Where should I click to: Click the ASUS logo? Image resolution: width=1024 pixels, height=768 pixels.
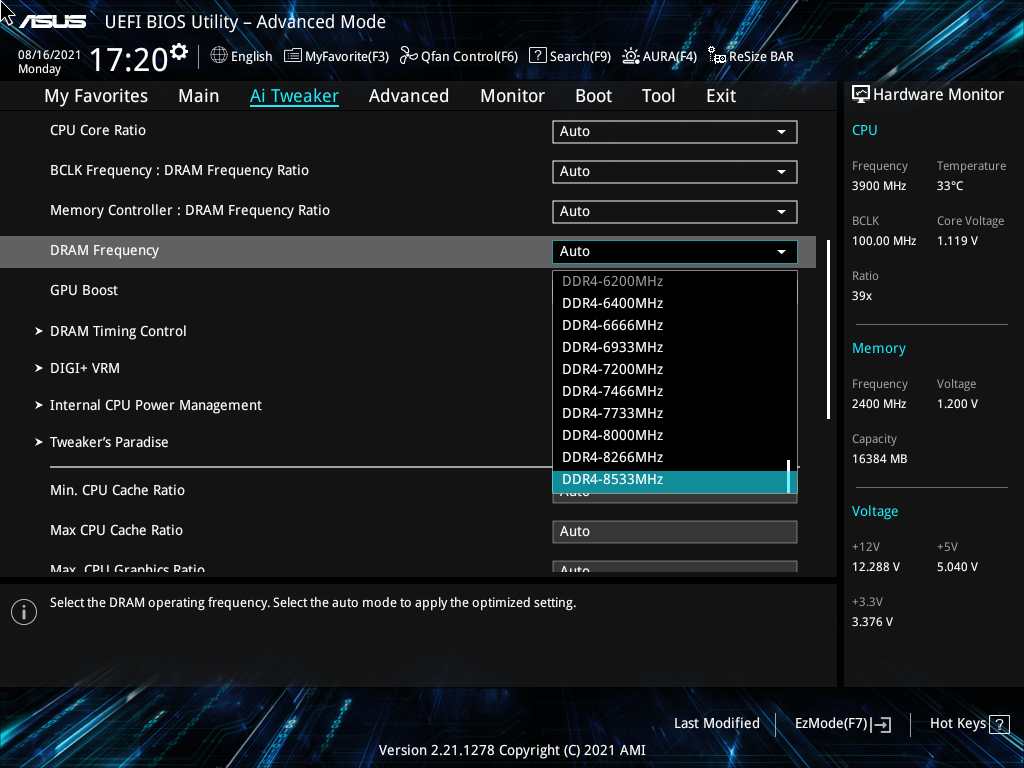pos(53,22)
